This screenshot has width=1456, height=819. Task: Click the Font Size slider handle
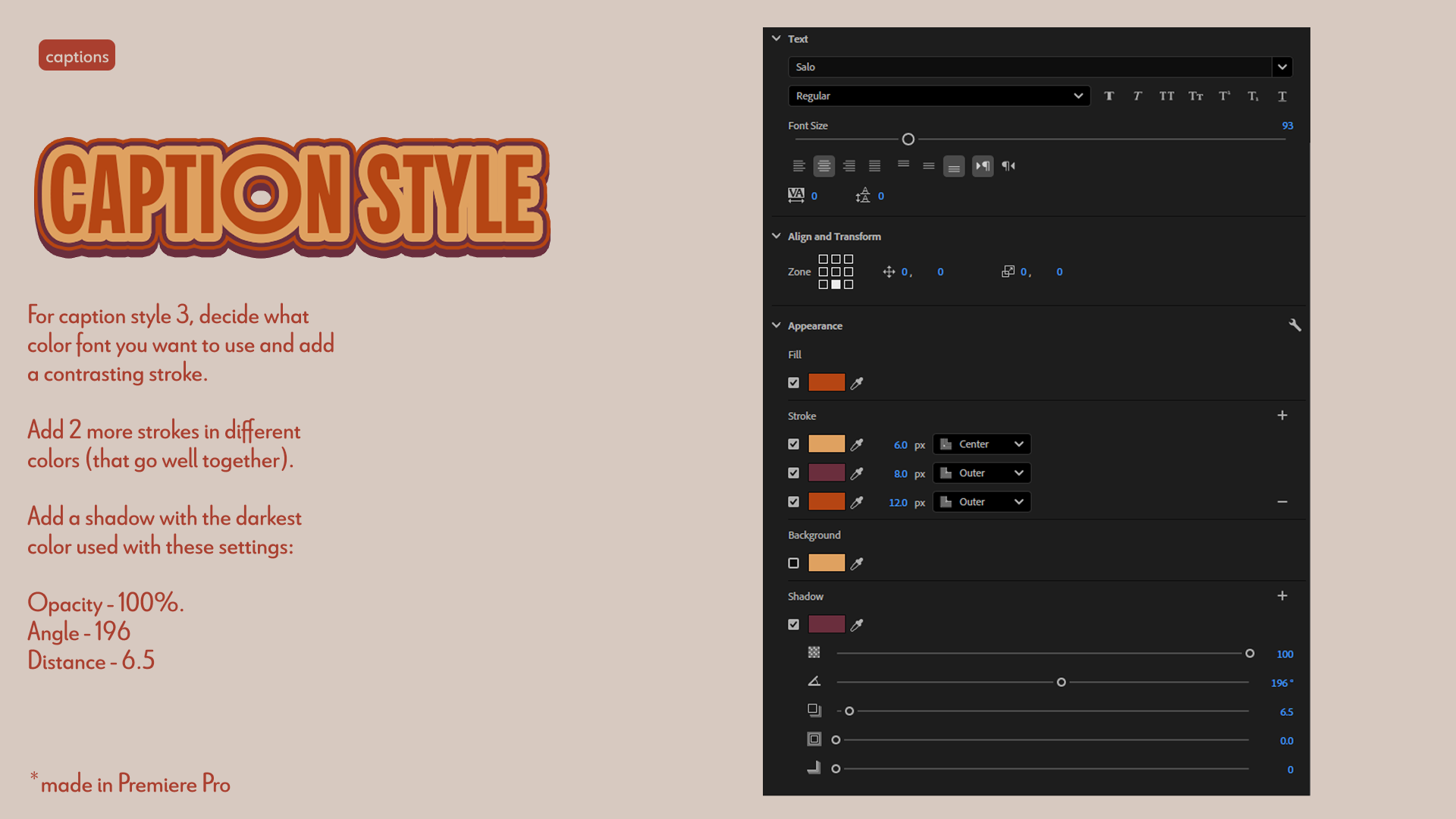[x=908, y=140]
